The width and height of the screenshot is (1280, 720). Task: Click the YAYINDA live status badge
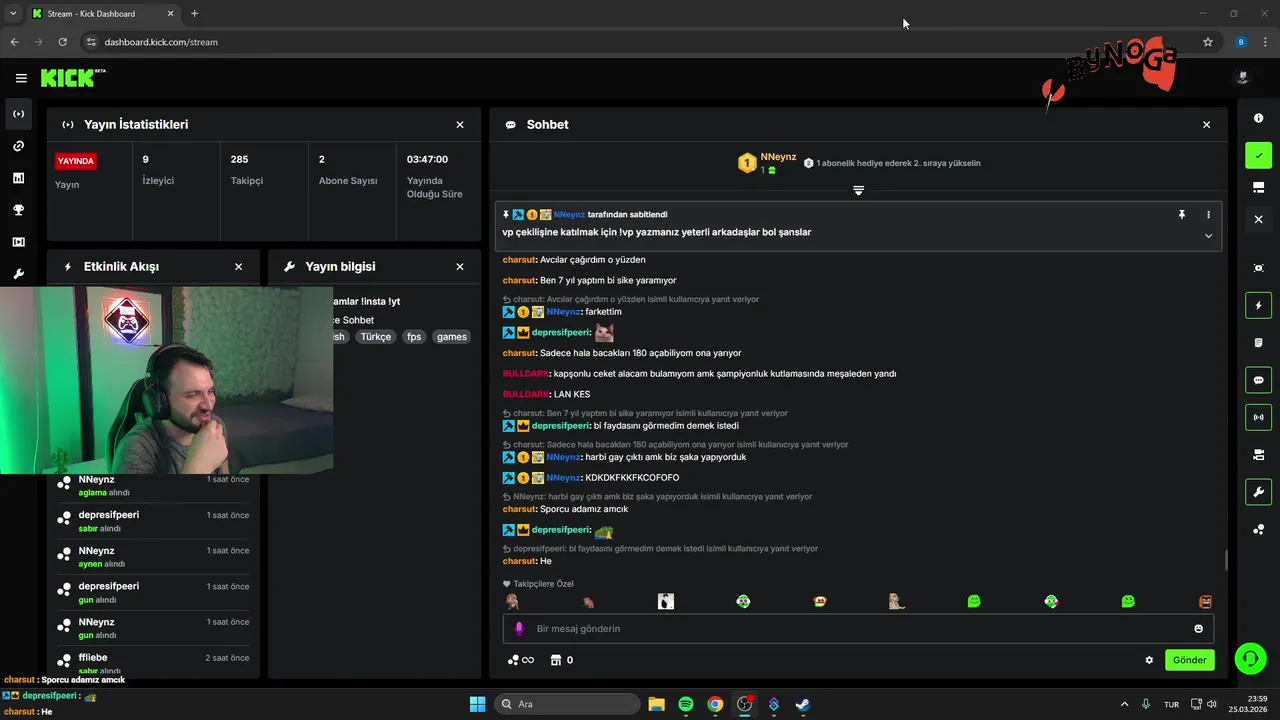tap(76, 161)
